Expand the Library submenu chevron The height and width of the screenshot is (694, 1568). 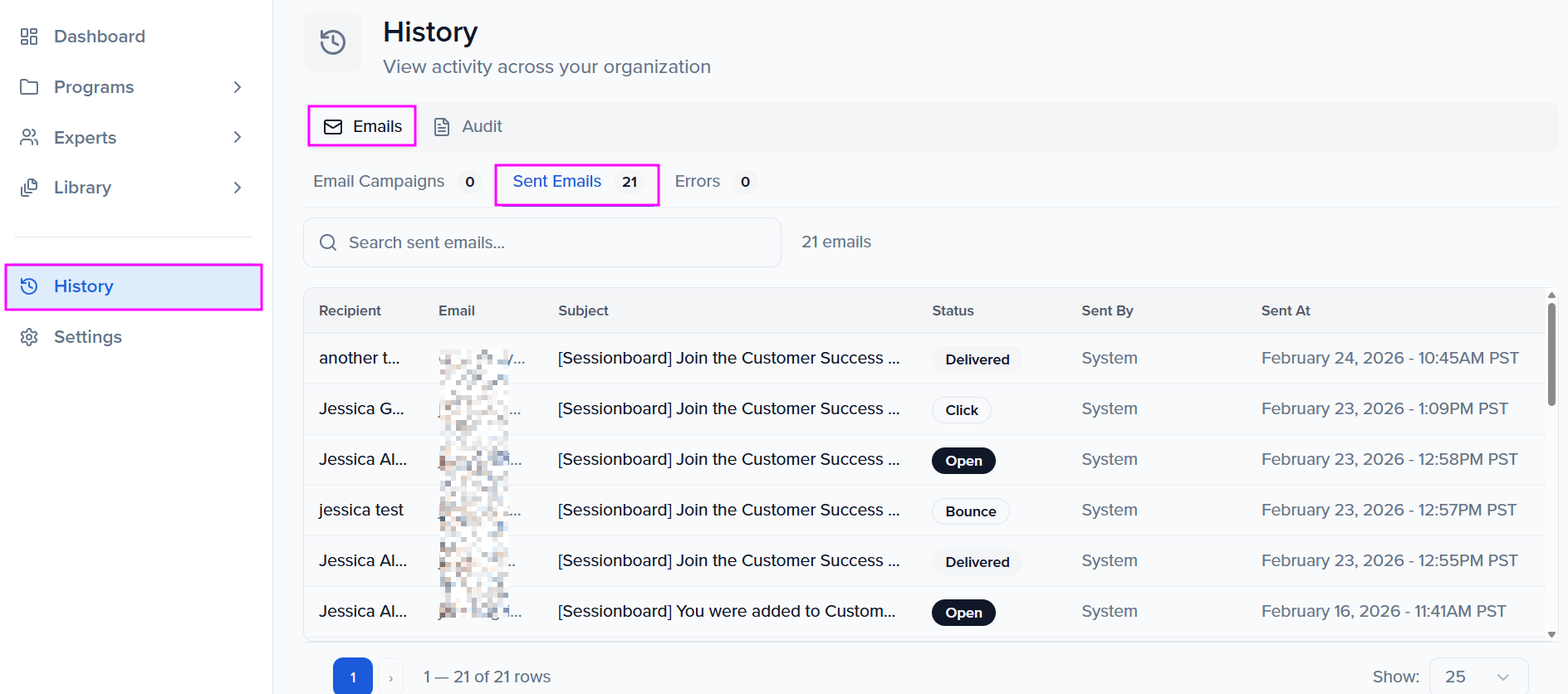pos(238,188)
